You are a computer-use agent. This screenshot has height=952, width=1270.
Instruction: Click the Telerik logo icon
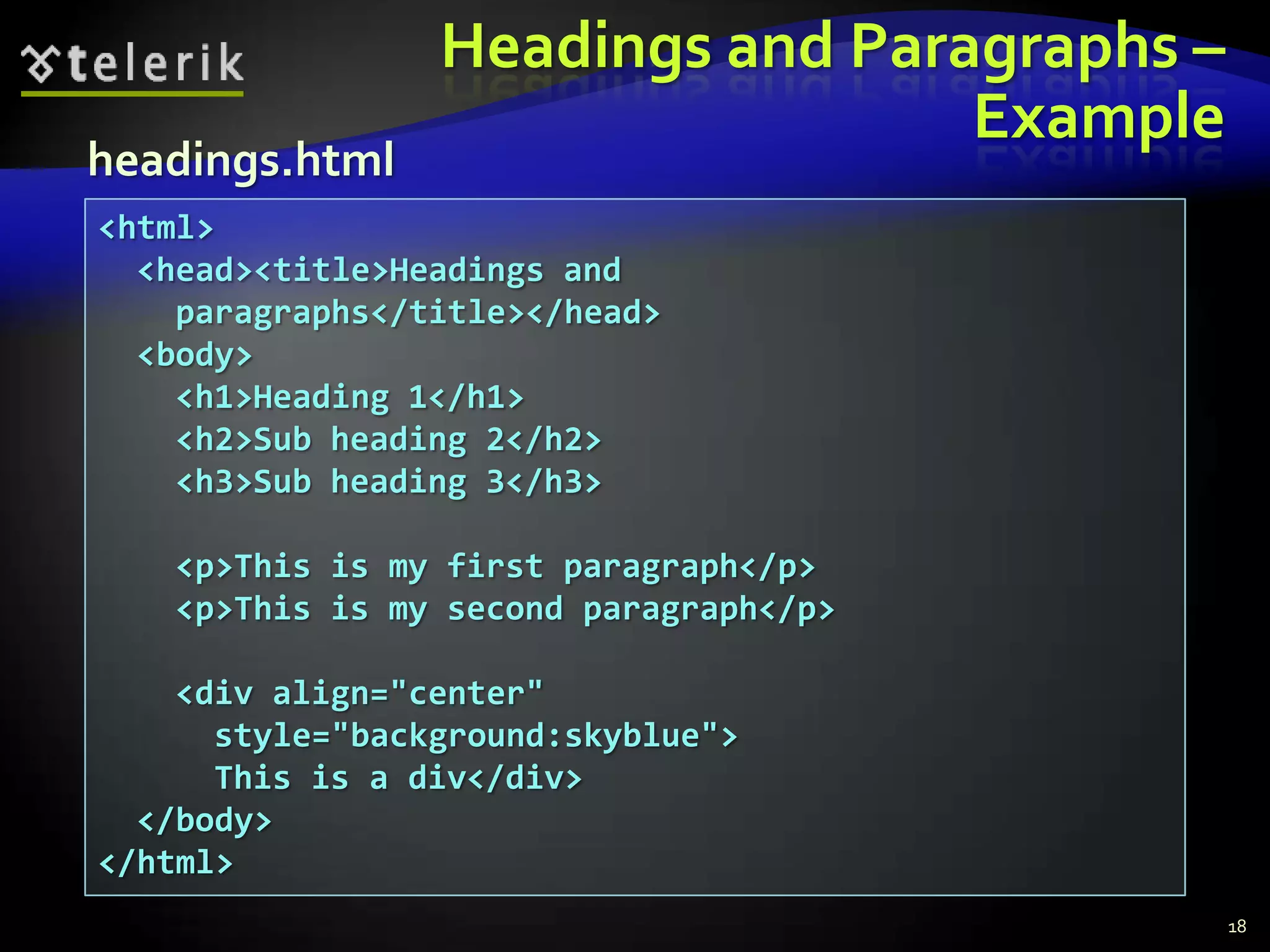[x=40, y=64]
